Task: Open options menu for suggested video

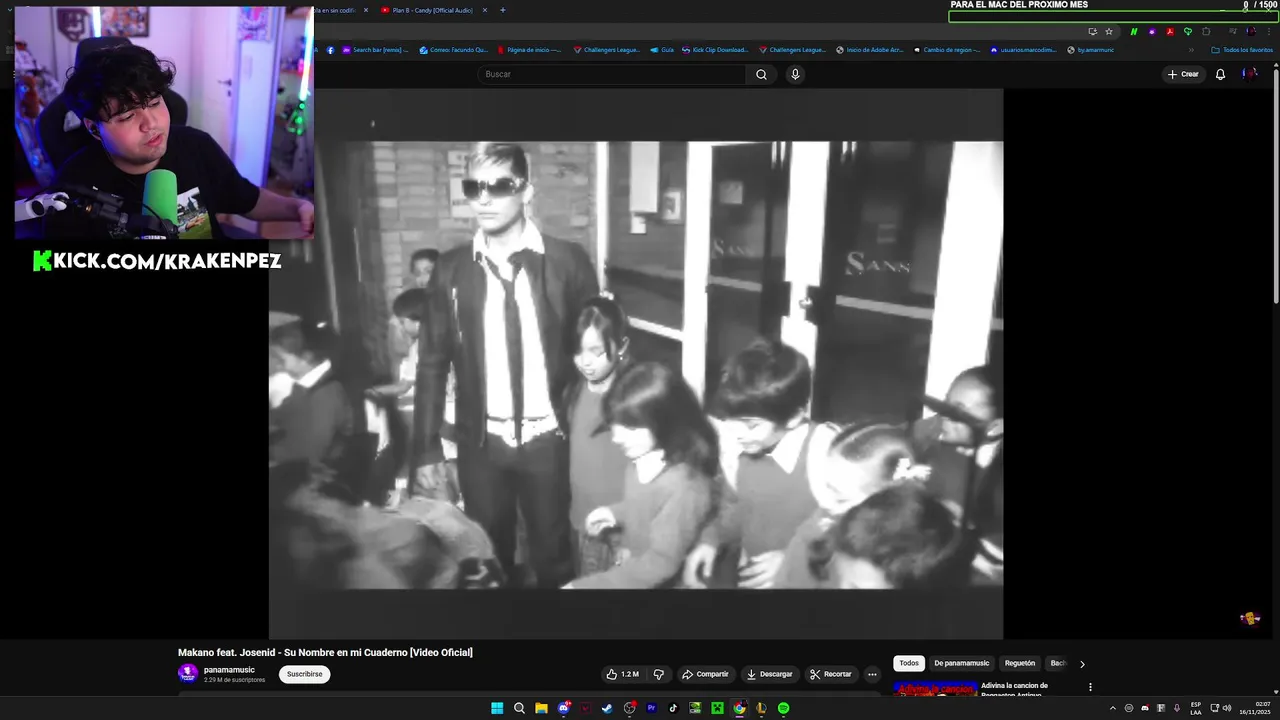Action: pyautogui.click(x=1090, y=687)
